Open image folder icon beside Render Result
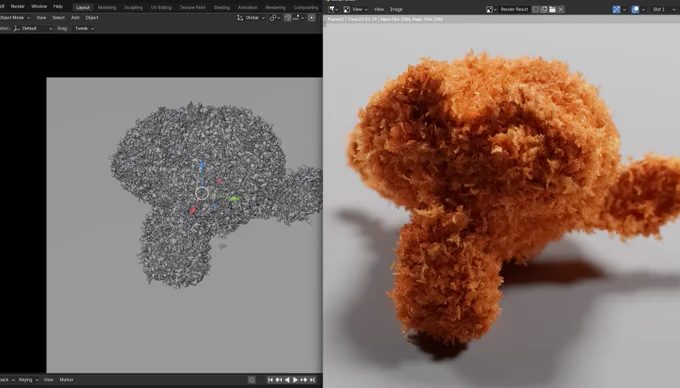 tap(552, 9)
